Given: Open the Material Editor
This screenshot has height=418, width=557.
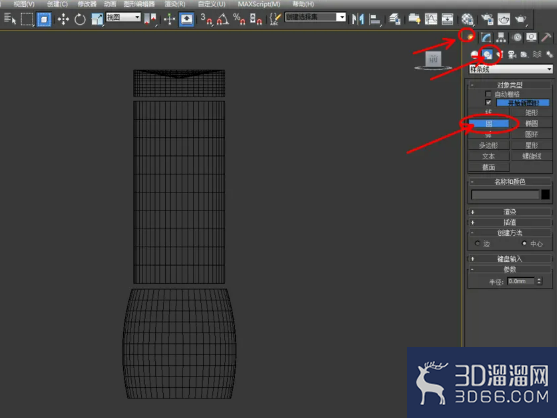Looking at the screenshot, I should (467, 19).
